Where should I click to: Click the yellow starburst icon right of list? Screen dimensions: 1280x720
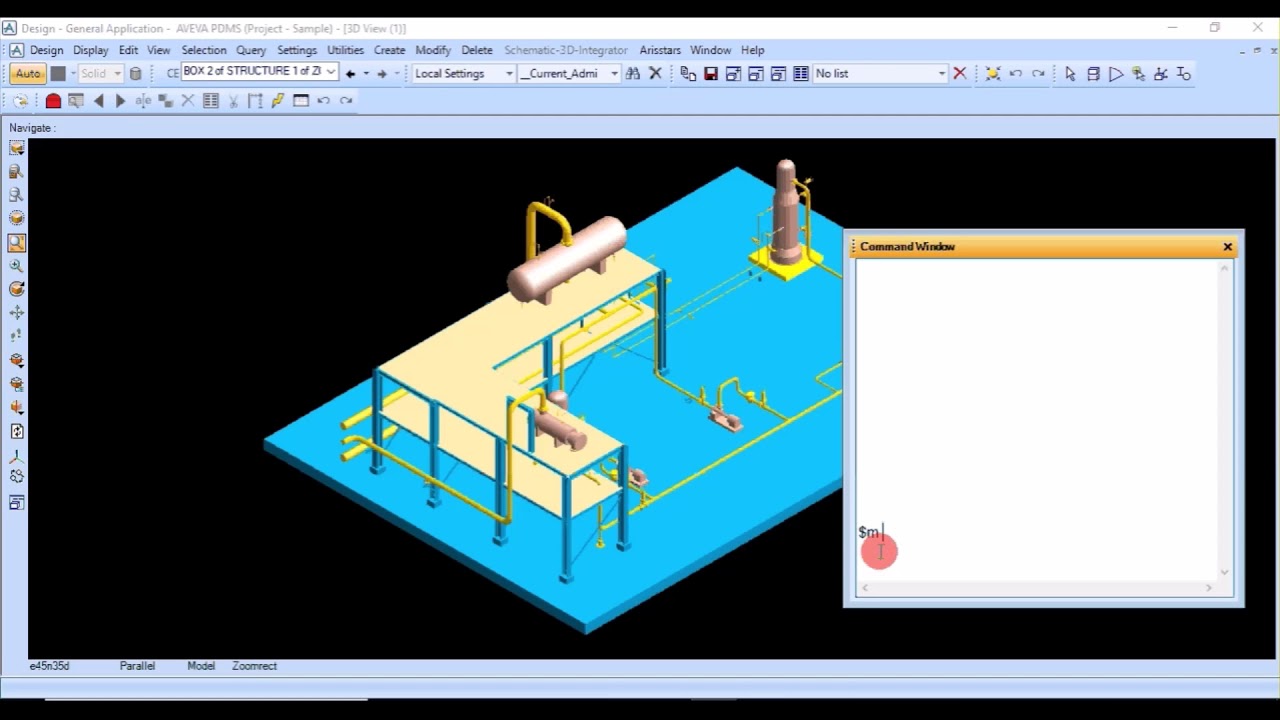[x=992, y=74]
